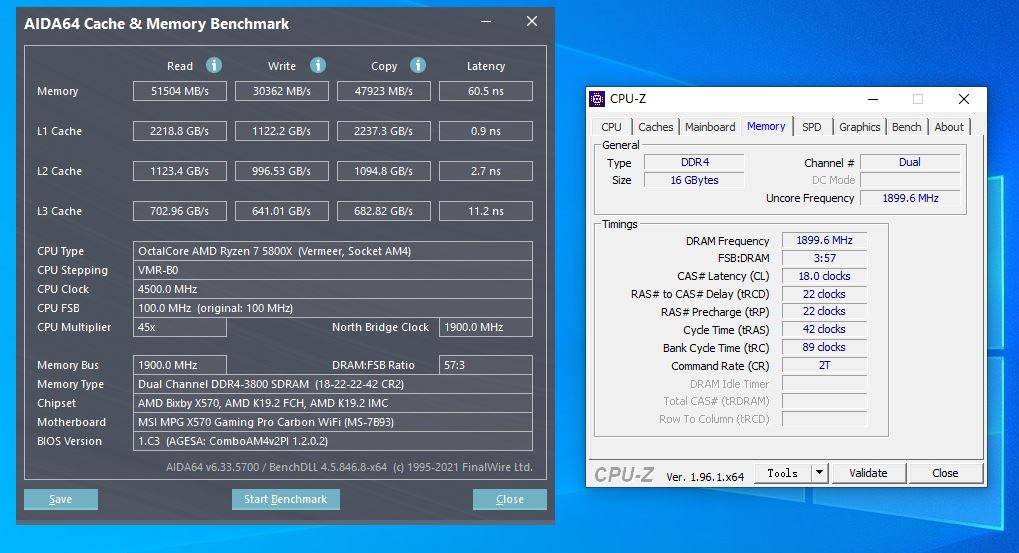Click L2 Cache latency 2.7 ns
Viewport: 1019px width, 553px height.
(x=485, y=171)
